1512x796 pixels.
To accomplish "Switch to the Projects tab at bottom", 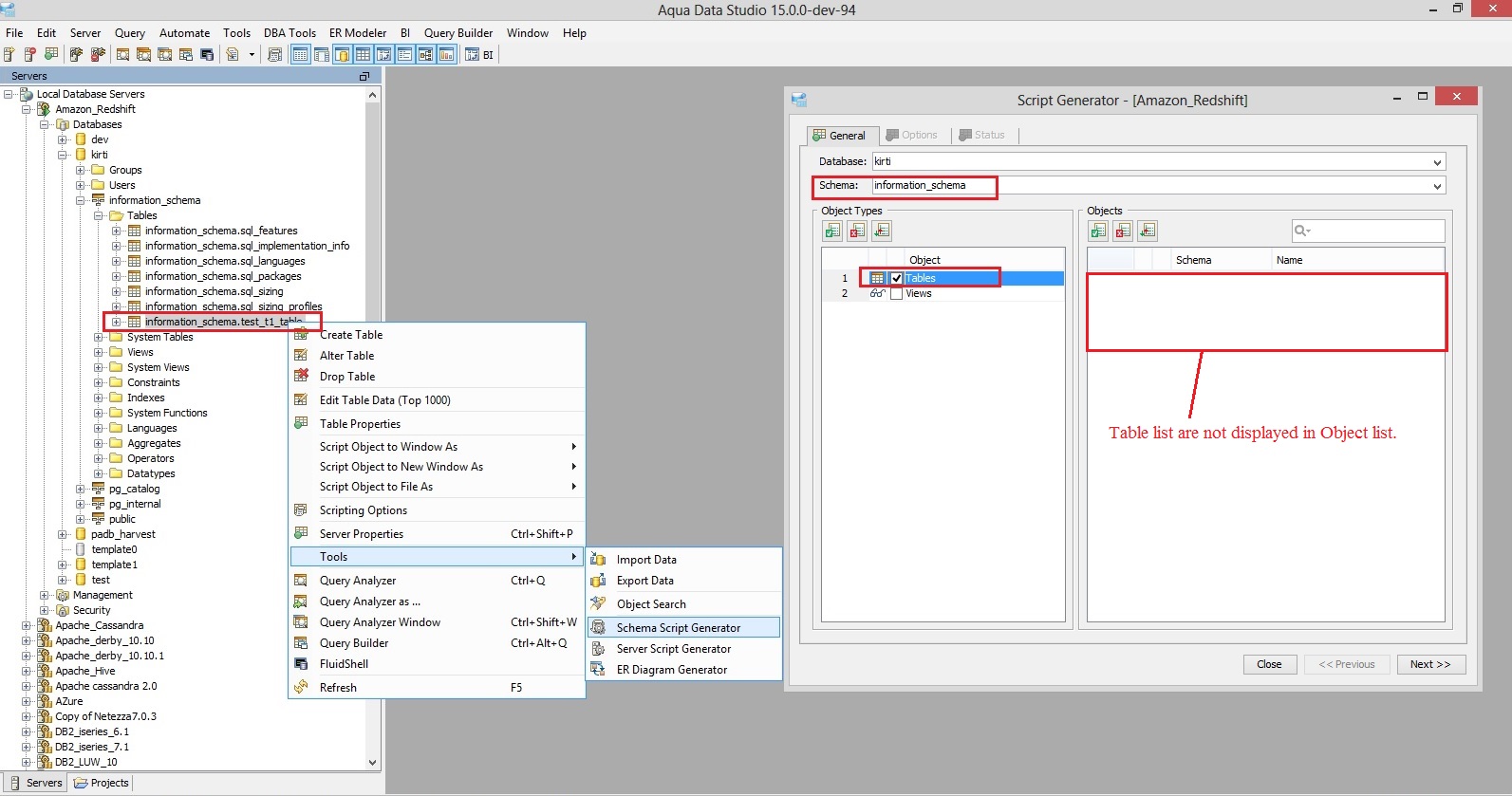I will (102, 783).
